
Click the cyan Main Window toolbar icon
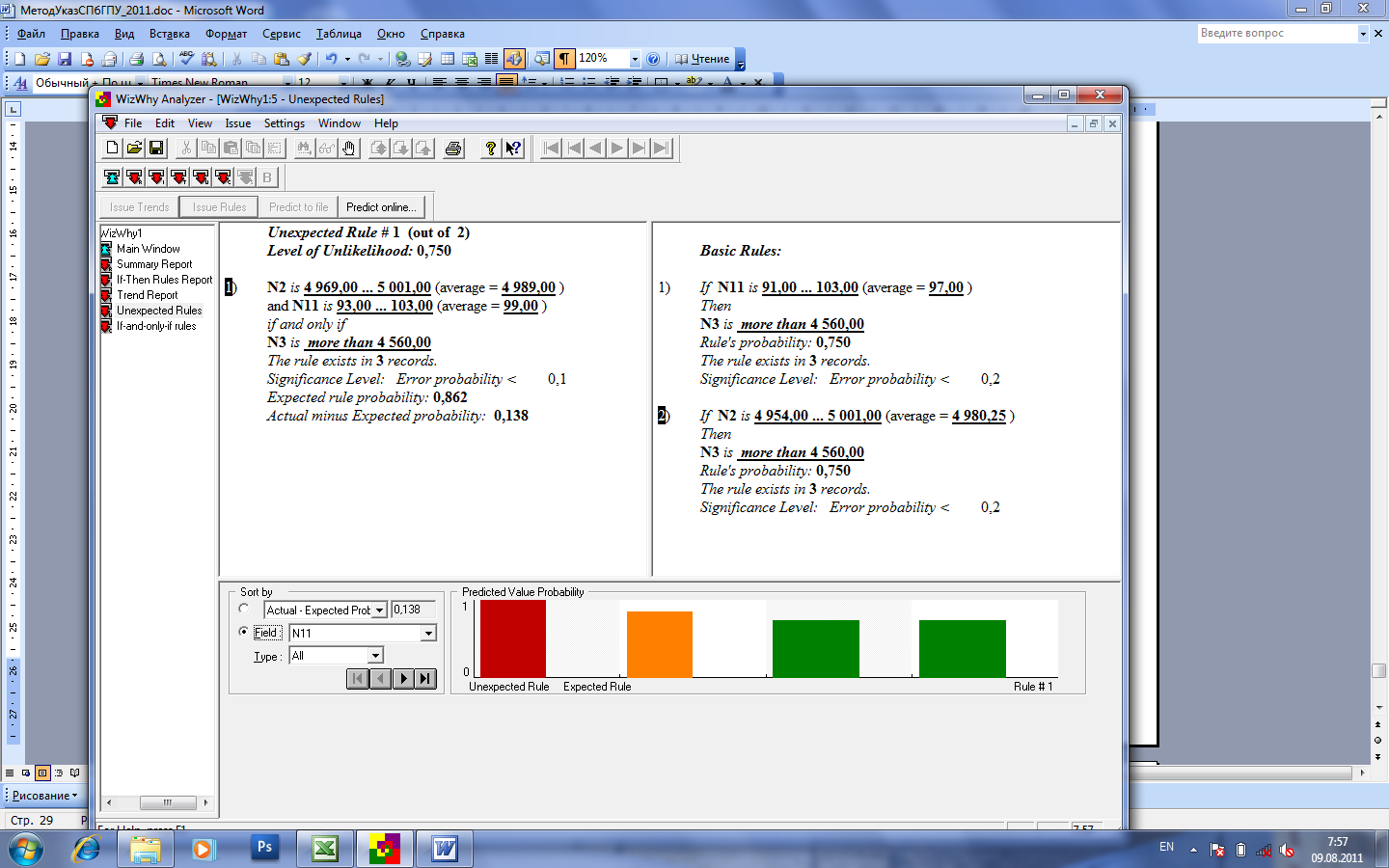point(112,177)
